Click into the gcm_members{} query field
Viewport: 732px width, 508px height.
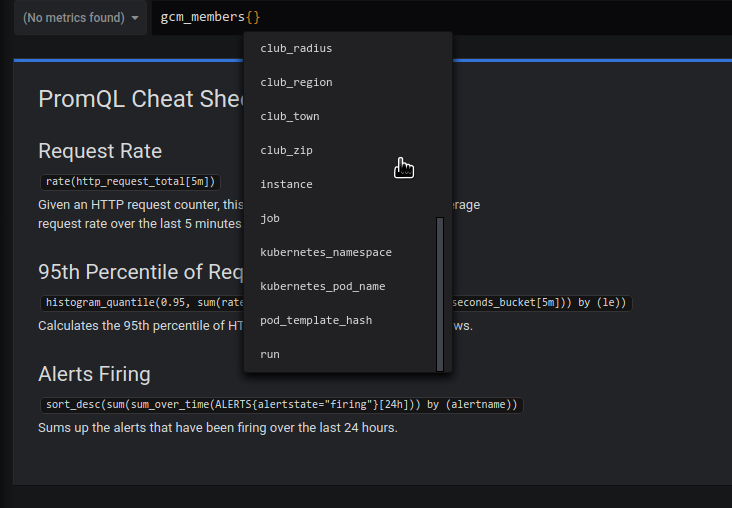[x=442, y=17]
